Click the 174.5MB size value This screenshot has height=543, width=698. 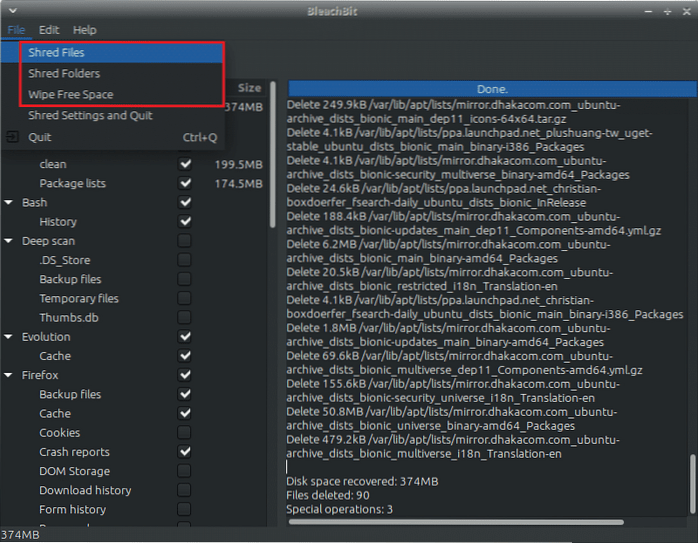(x=239, y=184)
